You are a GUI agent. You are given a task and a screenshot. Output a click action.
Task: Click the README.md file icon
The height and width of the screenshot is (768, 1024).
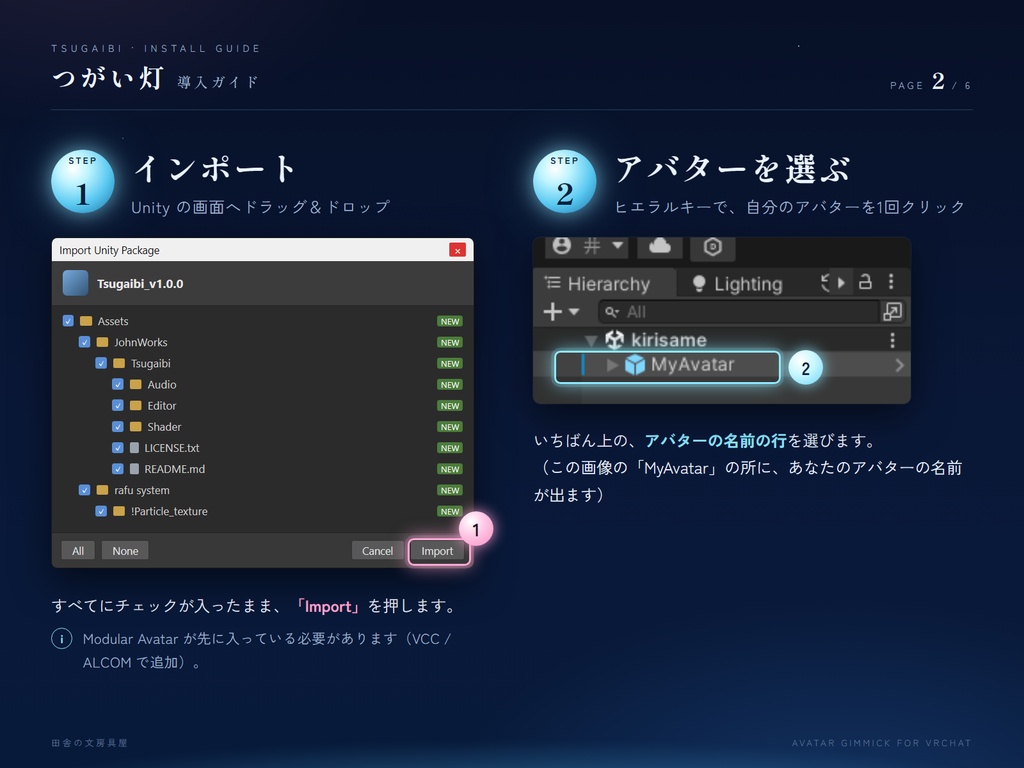point(135,469)
